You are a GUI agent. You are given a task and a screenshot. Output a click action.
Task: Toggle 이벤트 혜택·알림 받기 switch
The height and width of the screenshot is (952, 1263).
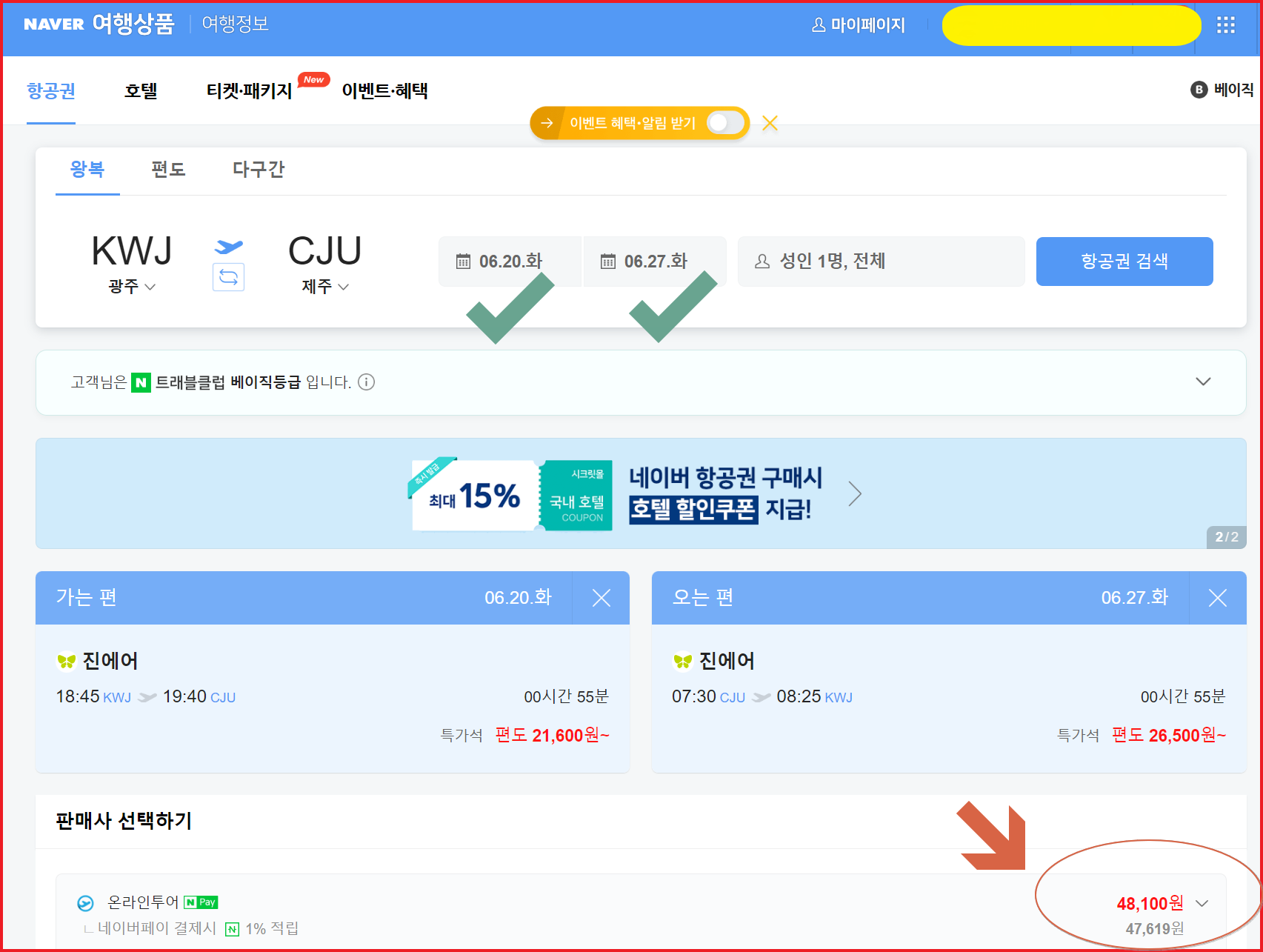point(724,123)
